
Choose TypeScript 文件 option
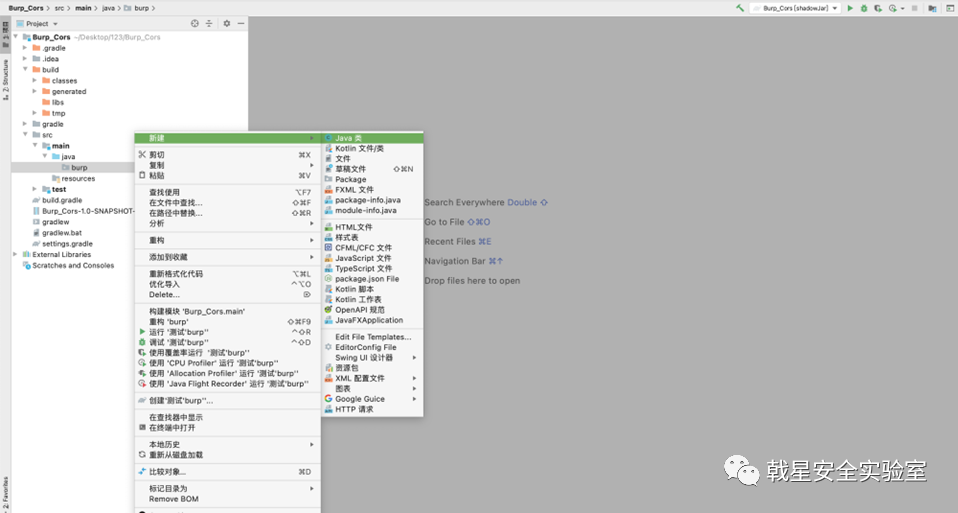tap(372, 269)
